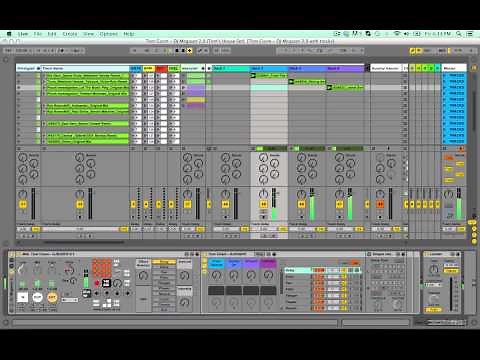Click the vertical scrollbar of session view
Screen dimensions: 480x360
click(x=474, y=111)
